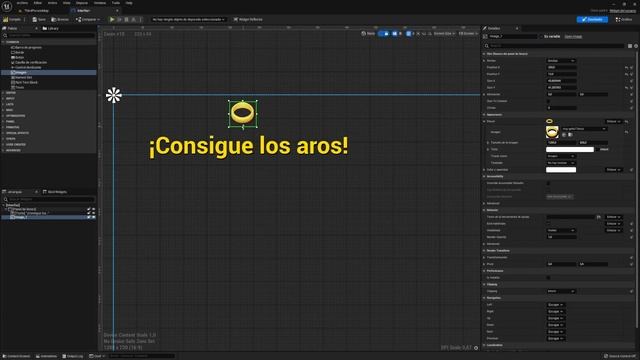Open the Editar menu

[x=38, y=3]
